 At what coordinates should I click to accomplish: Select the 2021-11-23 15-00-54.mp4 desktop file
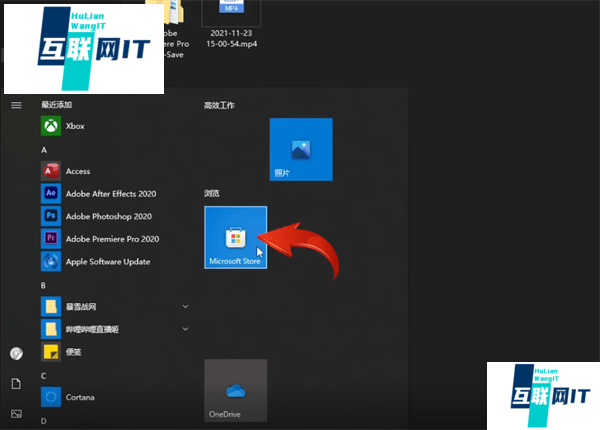point(232,24)
